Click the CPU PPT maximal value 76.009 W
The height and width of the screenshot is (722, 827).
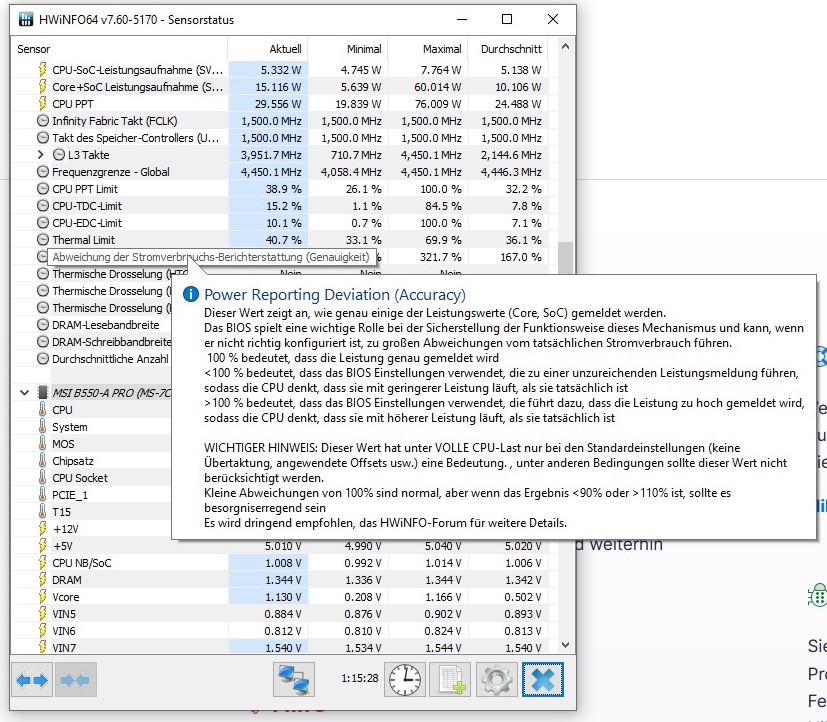(438, 104)
